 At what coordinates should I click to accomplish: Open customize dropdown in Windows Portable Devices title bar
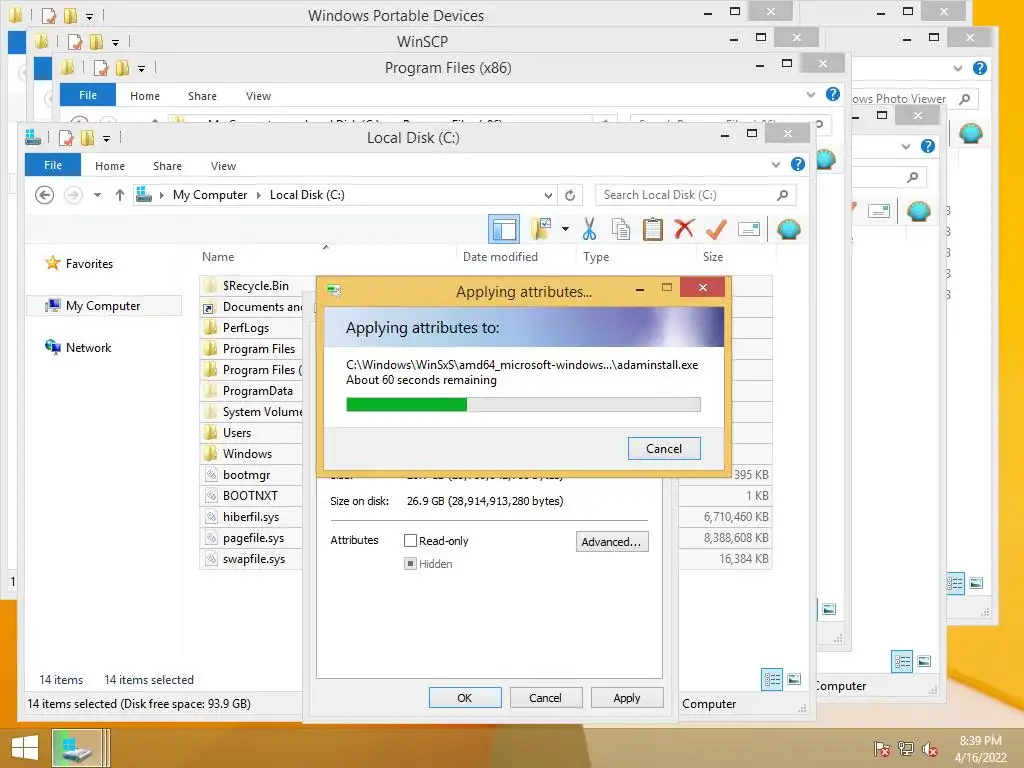[89, 16]
